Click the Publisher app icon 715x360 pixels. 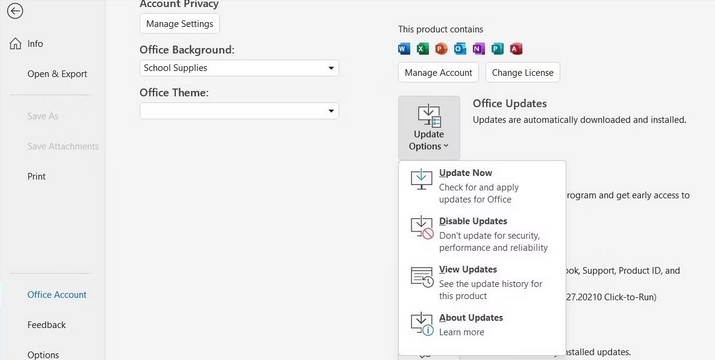[x=497, y=49]
